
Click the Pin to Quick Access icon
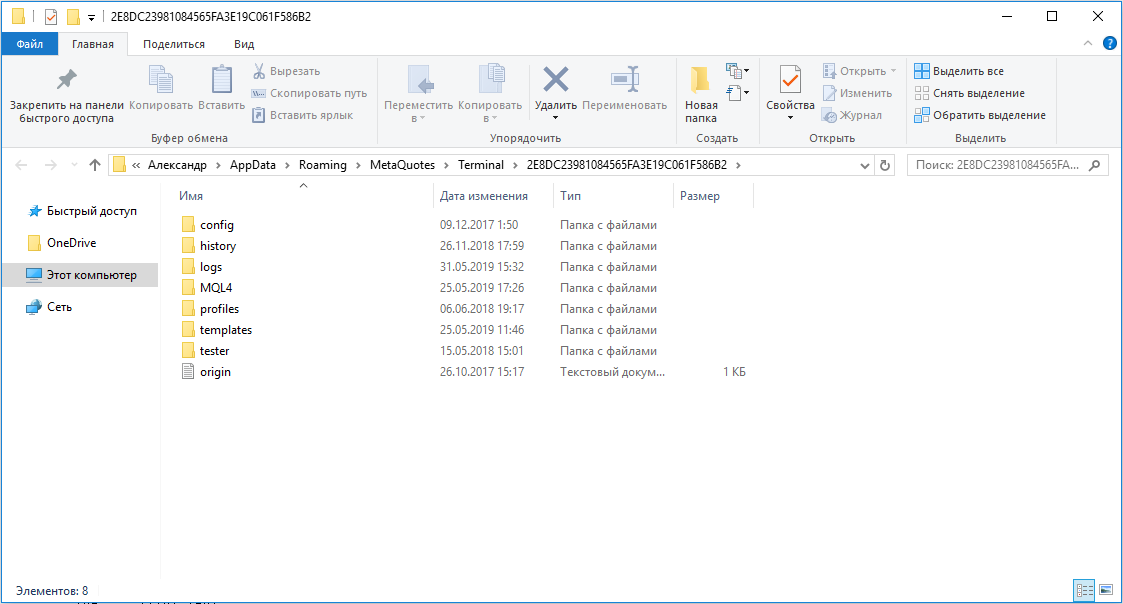[66, 80]
